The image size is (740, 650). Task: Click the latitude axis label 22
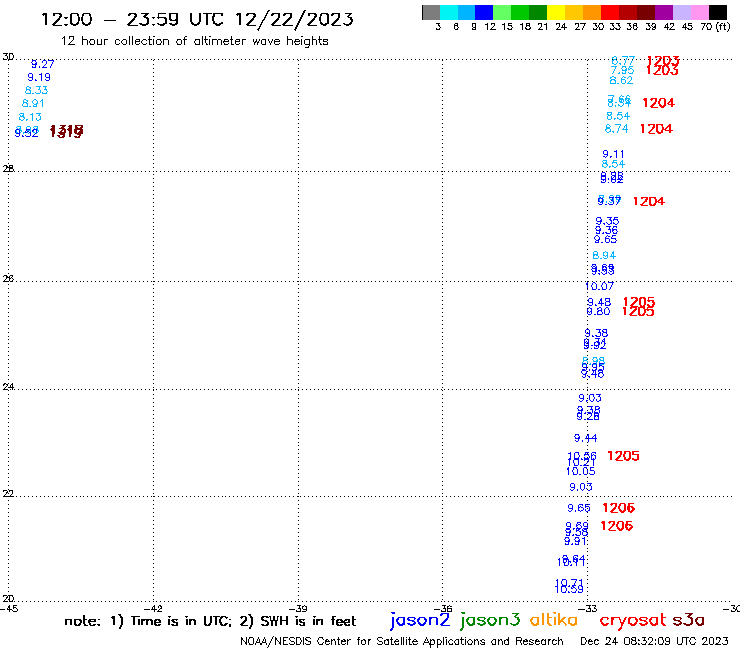pos(8,493)
